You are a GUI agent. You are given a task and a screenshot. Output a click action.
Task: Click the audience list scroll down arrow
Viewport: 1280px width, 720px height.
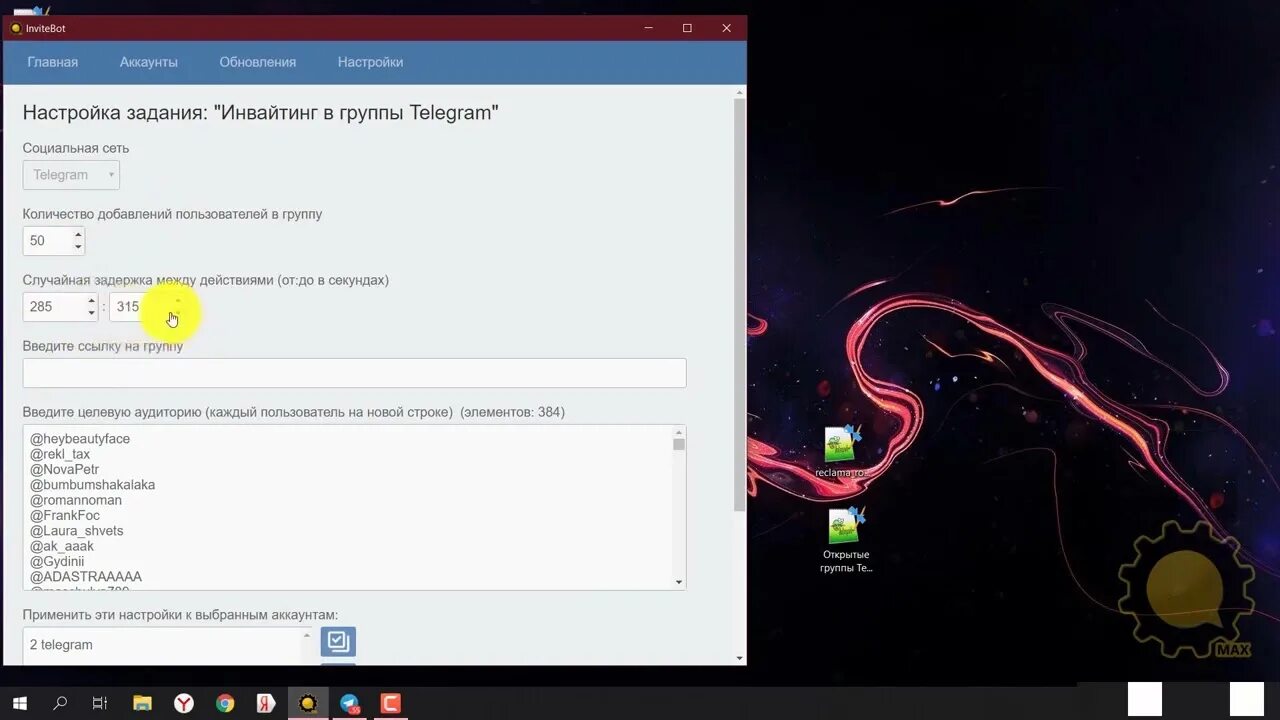[679, 582]
